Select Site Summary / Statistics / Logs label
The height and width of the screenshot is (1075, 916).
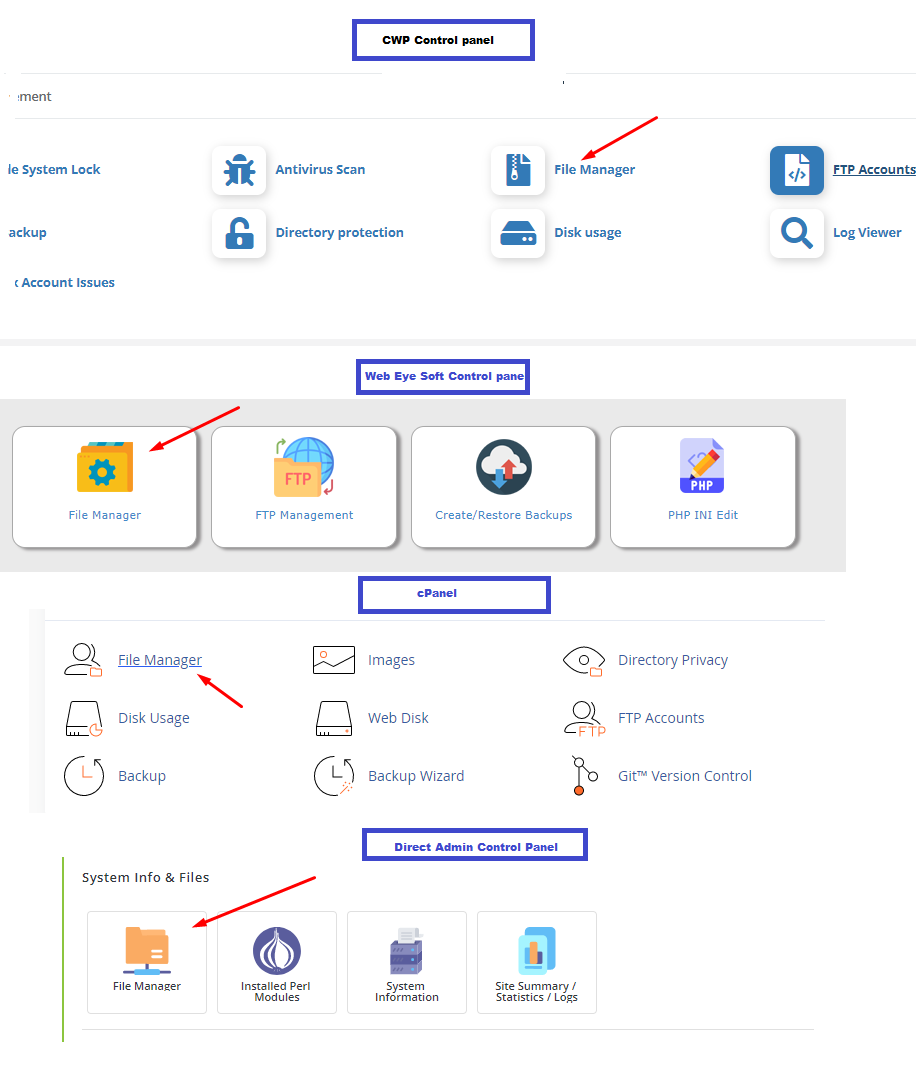point(536,991)
